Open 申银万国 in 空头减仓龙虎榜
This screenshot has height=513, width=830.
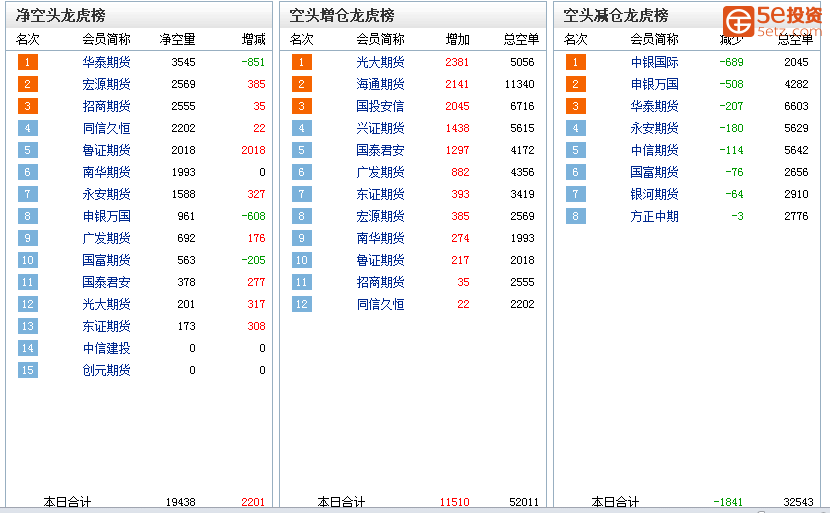click(x=654, y=84)
